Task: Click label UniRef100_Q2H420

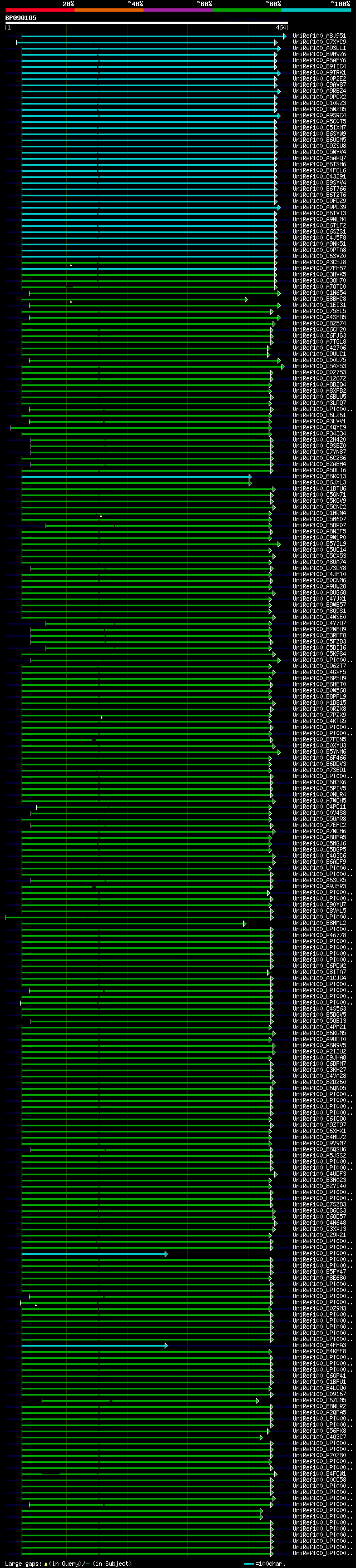Action: pyautogui.click(x=319, y=439)
